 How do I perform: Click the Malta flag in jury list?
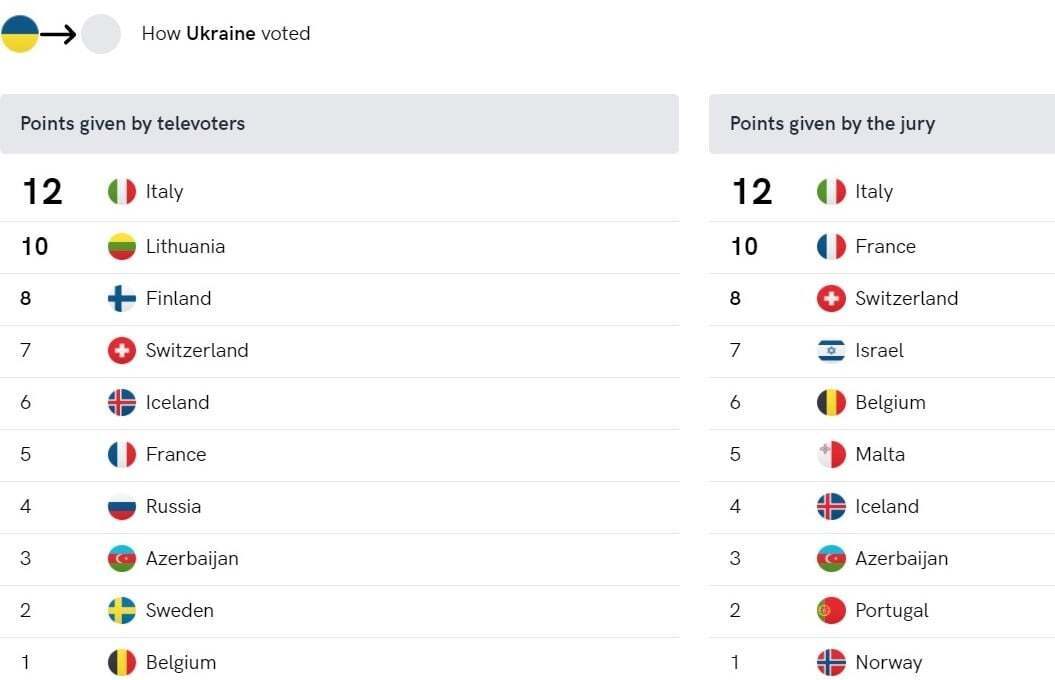coord(831,454)
